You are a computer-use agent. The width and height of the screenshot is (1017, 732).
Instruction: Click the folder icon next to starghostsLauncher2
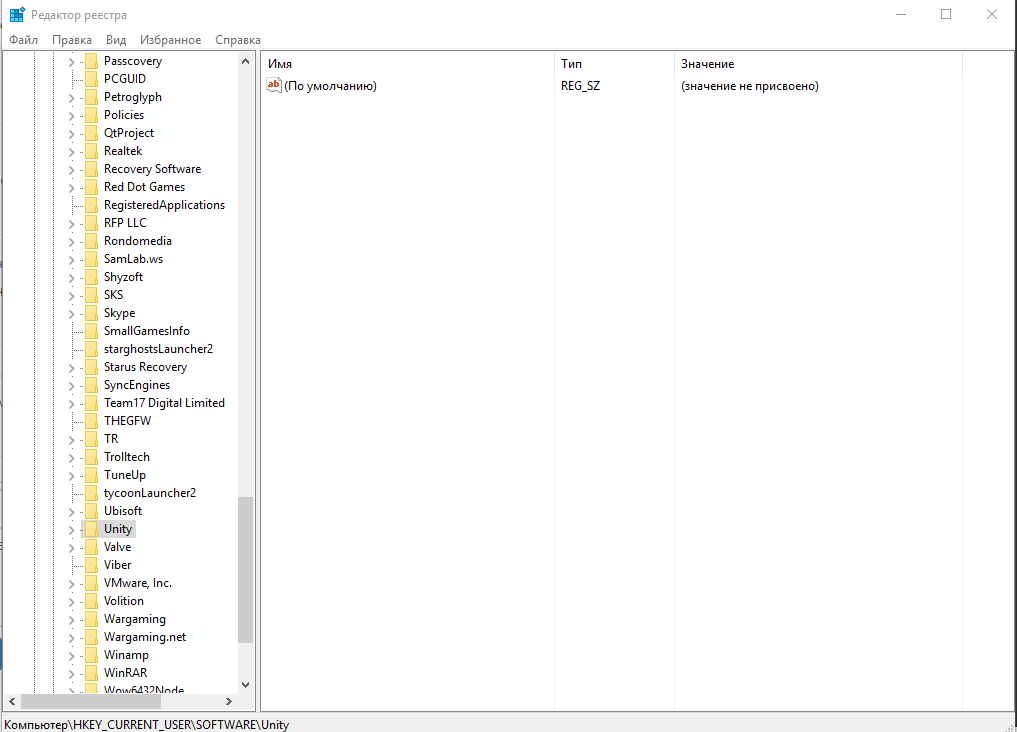click(91, 349)
